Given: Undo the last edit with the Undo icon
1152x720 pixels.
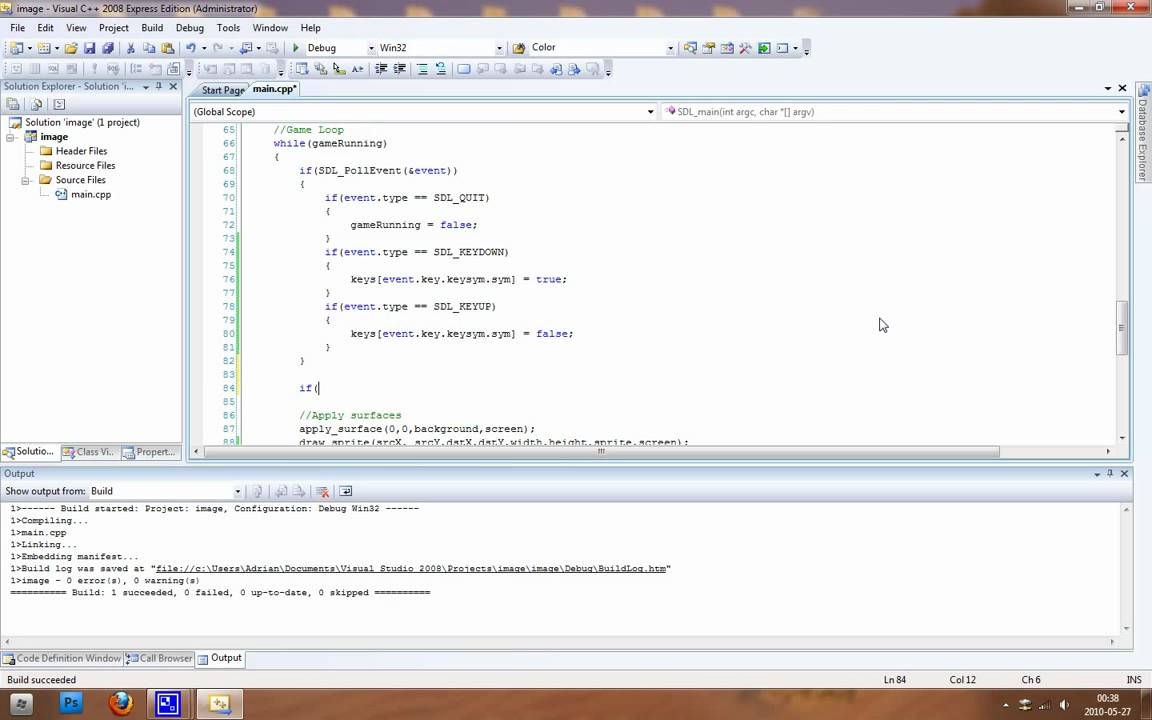Looking at the screenshot, I should (x=190, y=48).
